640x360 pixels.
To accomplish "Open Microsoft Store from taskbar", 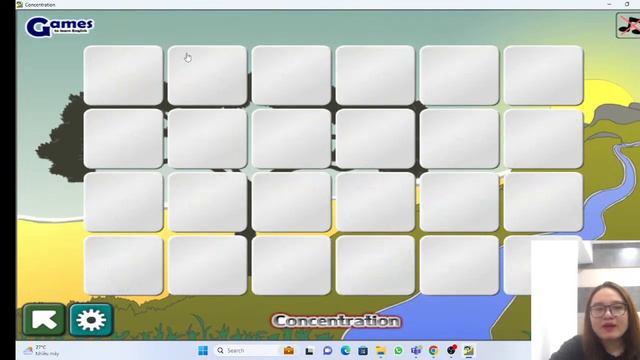I will pos(363,351).
